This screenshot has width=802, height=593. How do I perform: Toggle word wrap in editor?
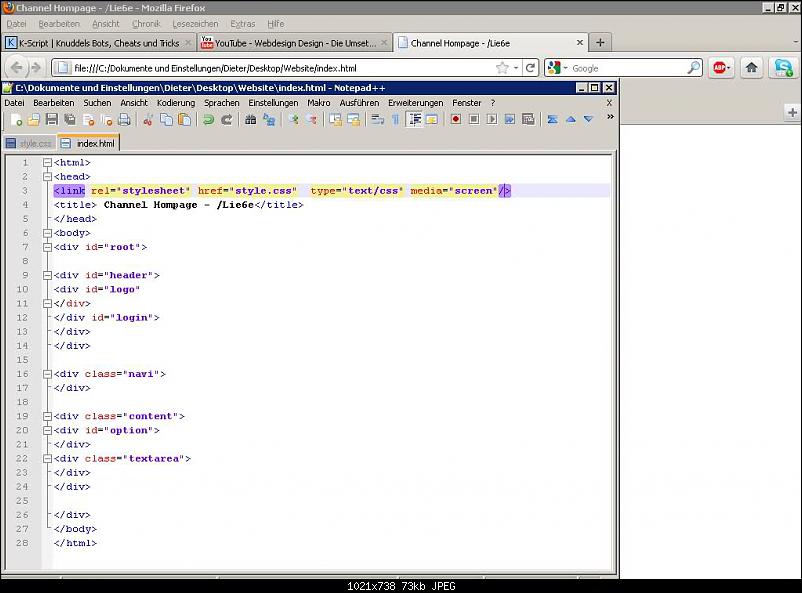[377, 120]
